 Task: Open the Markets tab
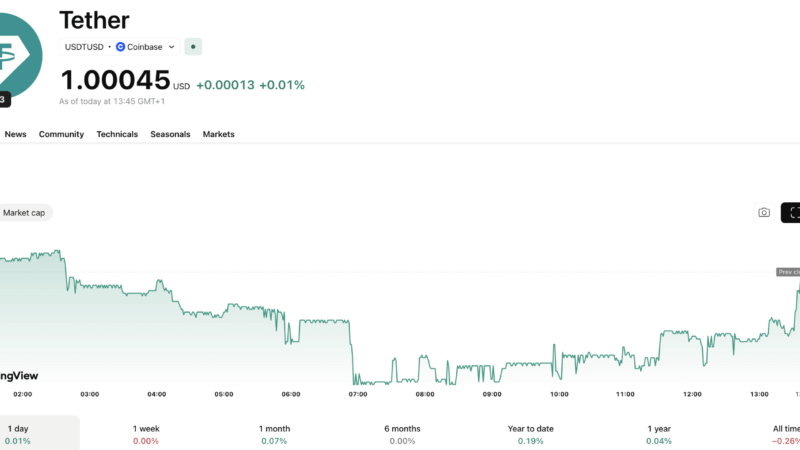(x=218, y=134)
